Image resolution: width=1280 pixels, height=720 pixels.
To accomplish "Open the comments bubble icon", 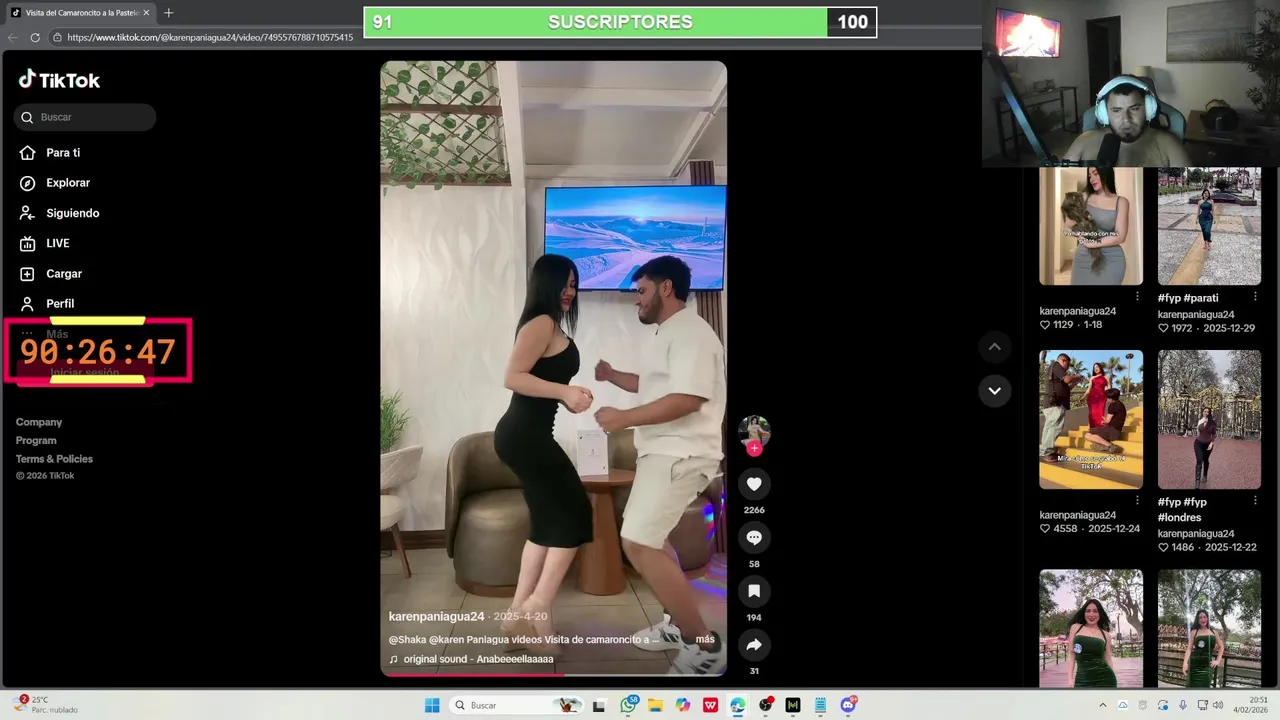I will tap(754, 538).
